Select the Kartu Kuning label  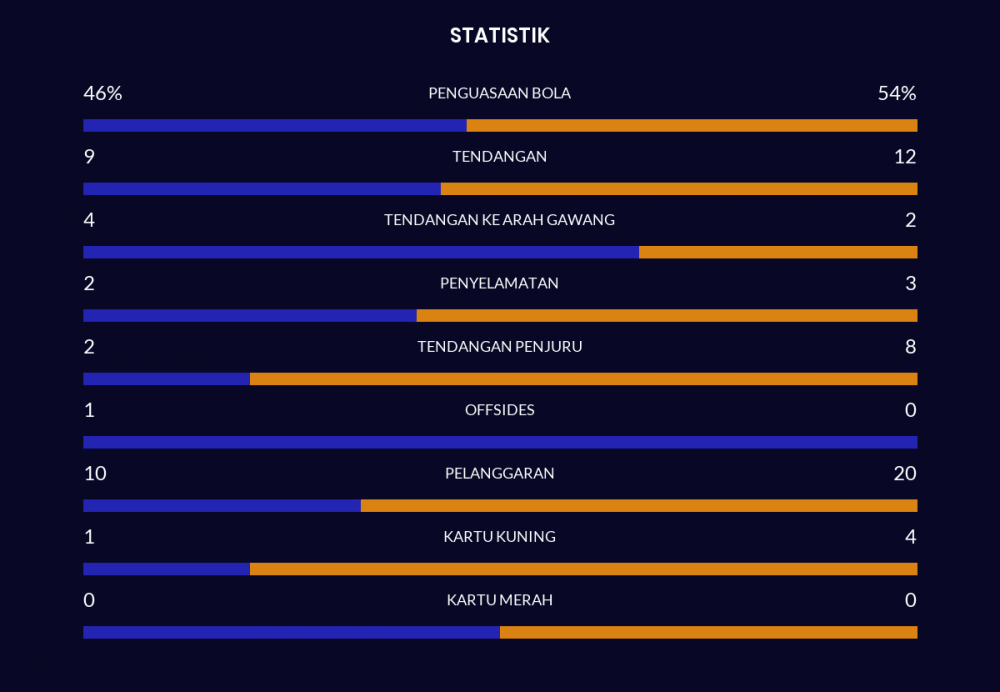tap(499, 537)
